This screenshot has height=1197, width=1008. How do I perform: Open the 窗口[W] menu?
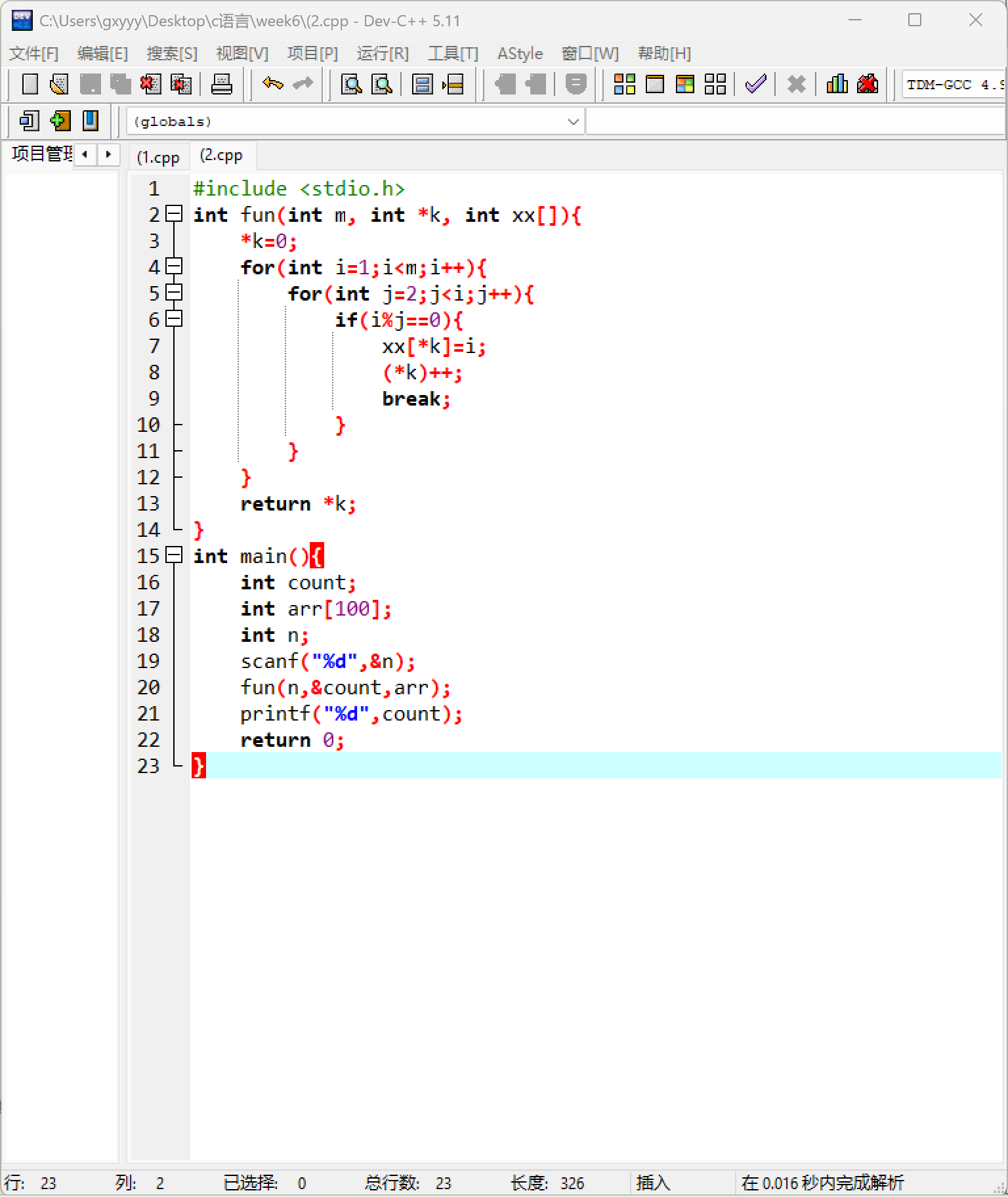point(590,53)
